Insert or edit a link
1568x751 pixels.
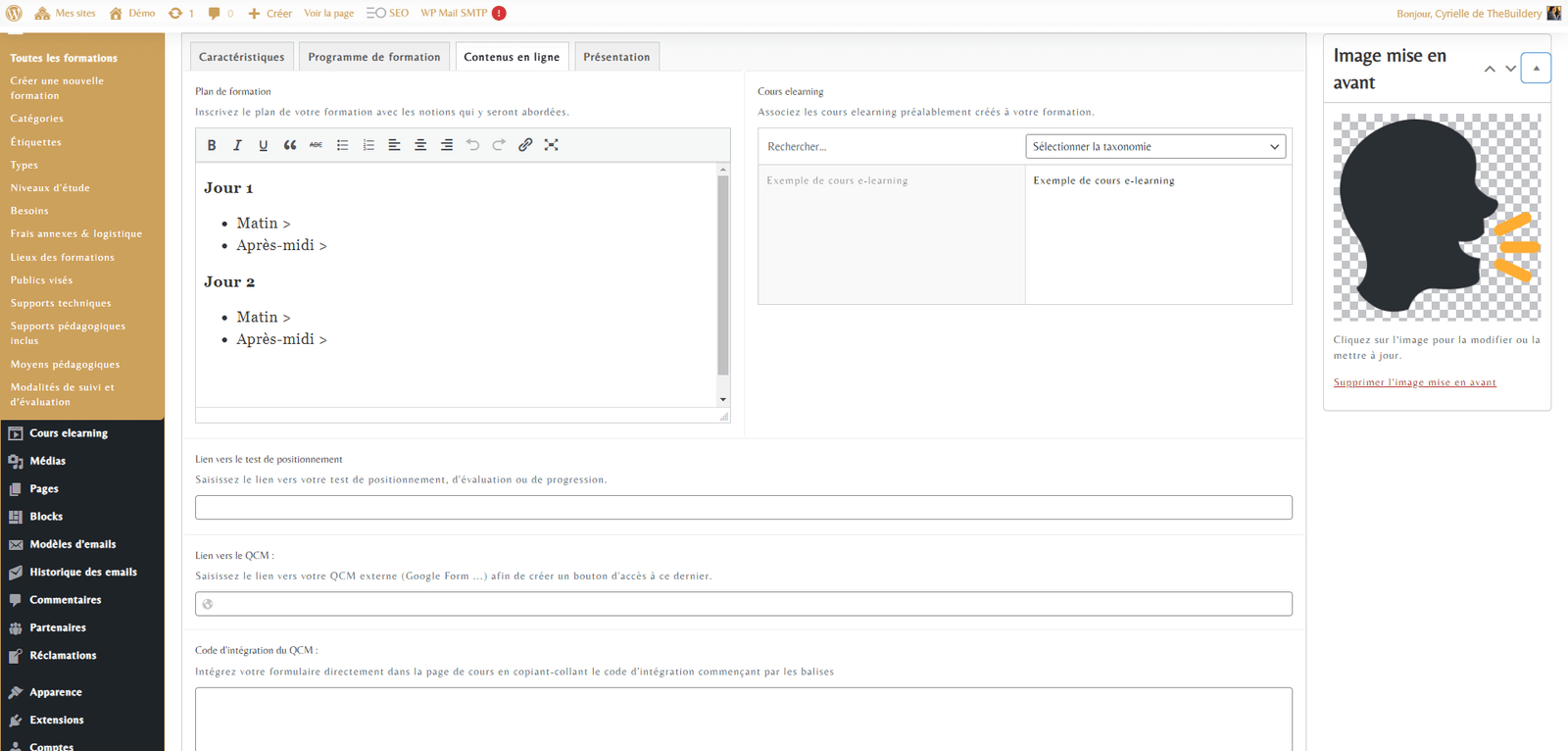coord(525,145)
